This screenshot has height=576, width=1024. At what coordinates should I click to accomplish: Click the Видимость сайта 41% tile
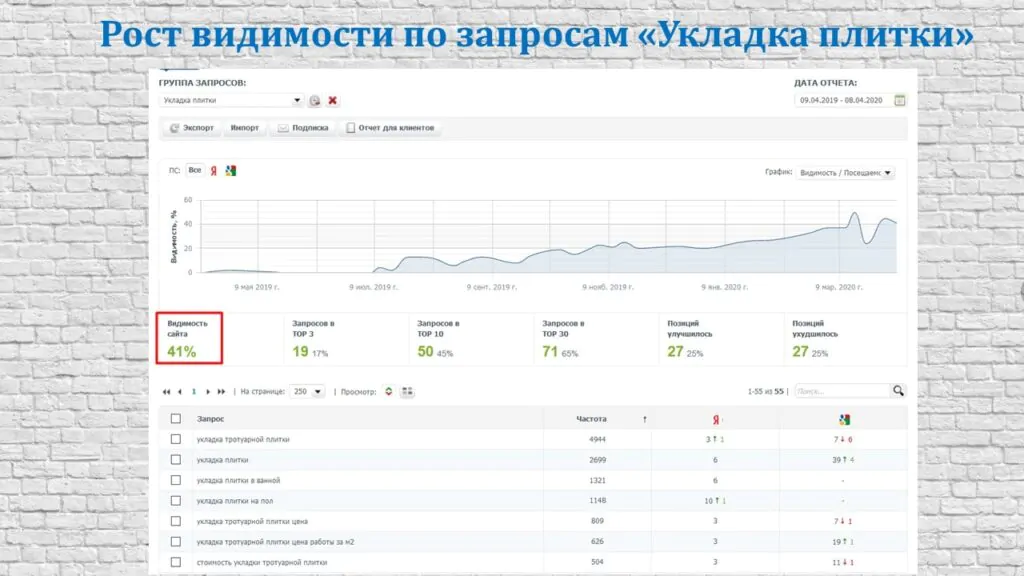pyautogui.click(x=189, y=338)
